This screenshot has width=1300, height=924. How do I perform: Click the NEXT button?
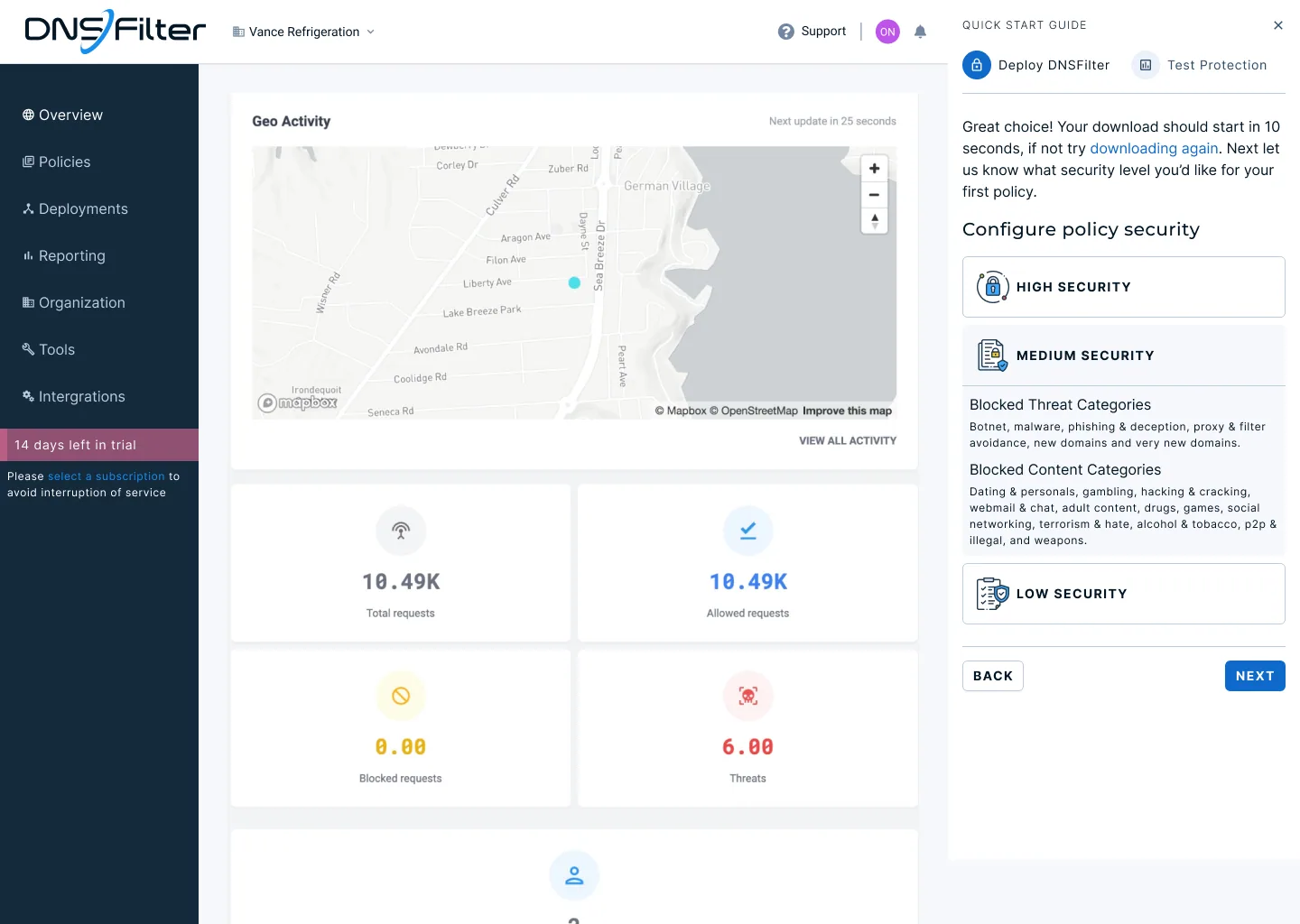click(x=1255, y=676)
